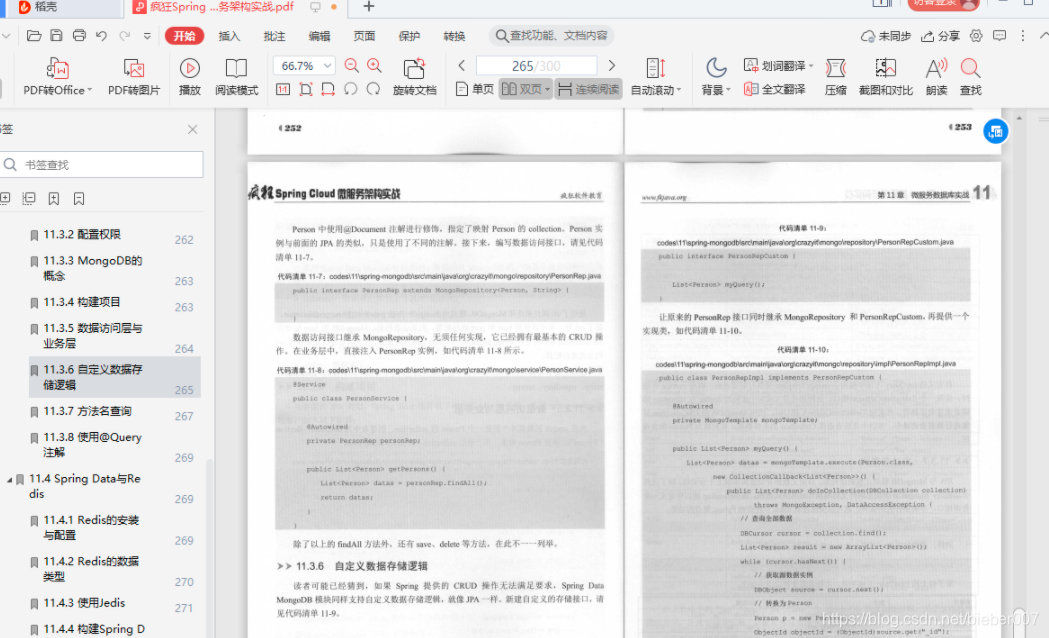Open the 划词翻译 word translation dropdown
The image size is (1049, 638).
778,66
